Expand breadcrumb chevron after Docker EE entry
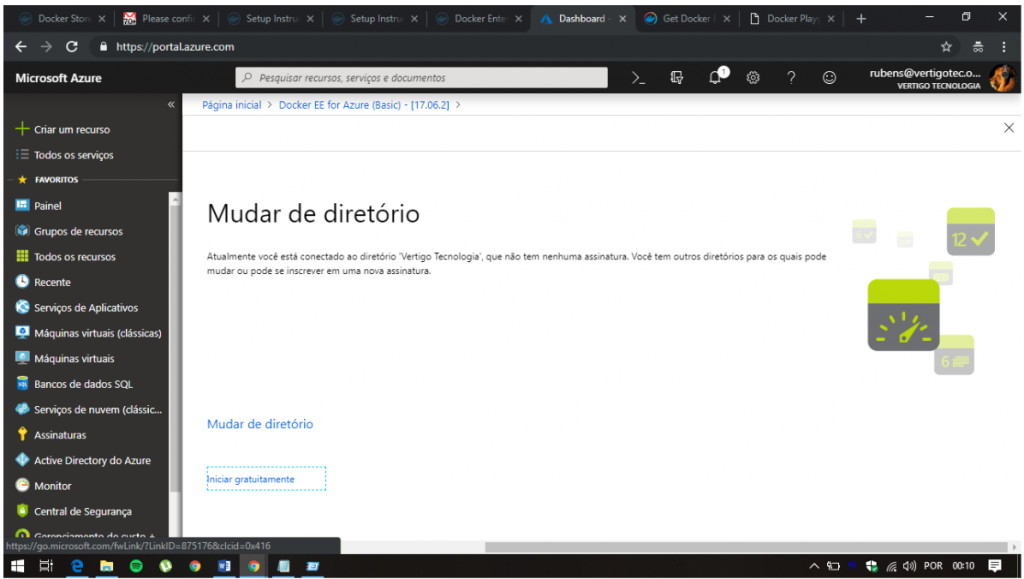The image size is (1024, 579). (x=458, y=105)
